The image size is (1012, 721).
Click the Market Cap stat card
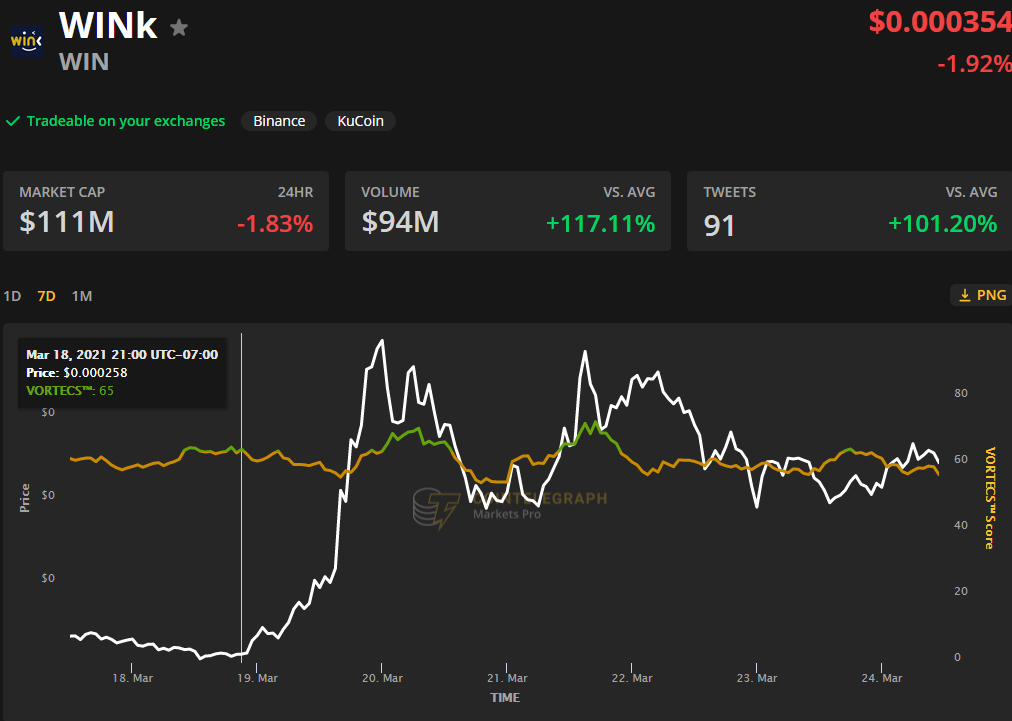click(165, 210)
